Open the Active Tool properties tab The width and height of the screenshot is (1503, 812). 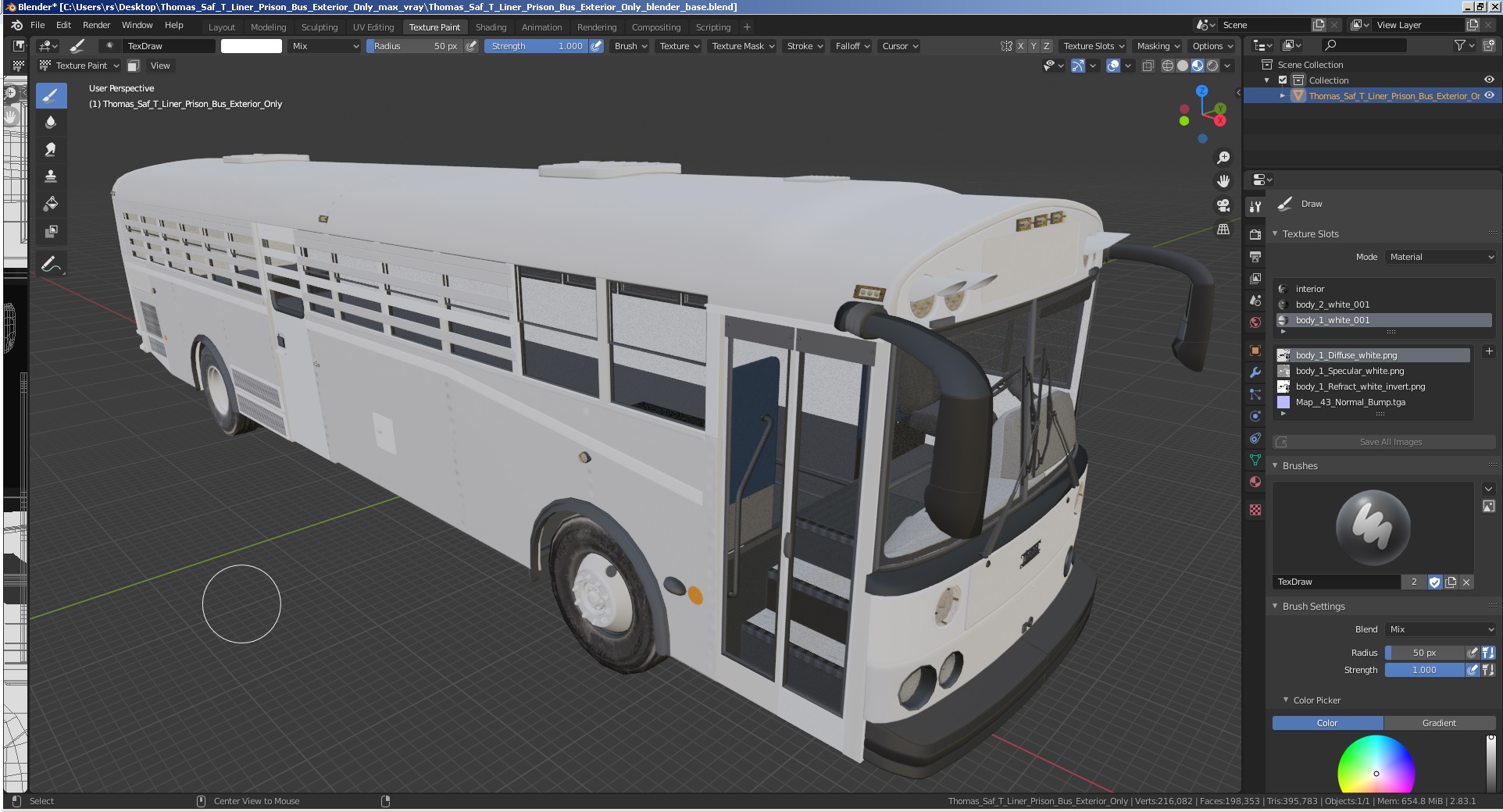1255,207
